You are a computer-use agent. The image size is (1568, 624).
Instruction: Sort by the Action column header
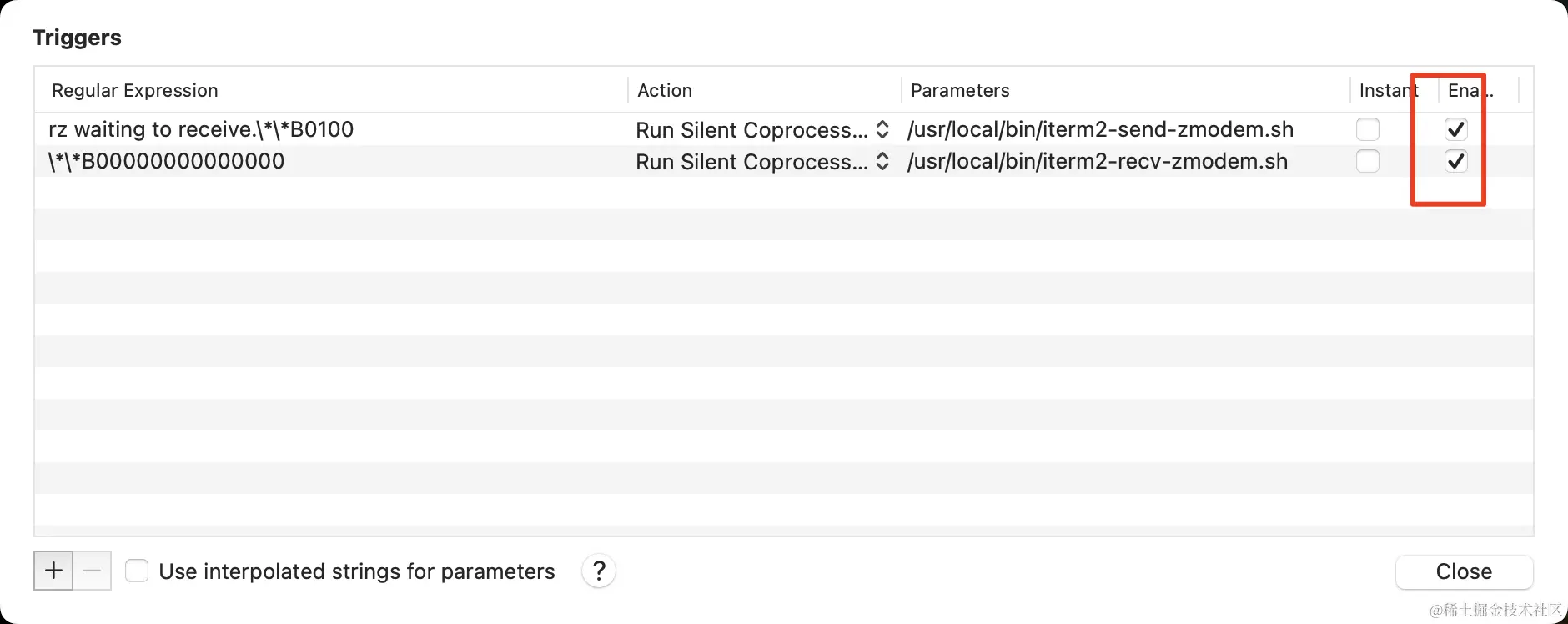pos(665,90)
